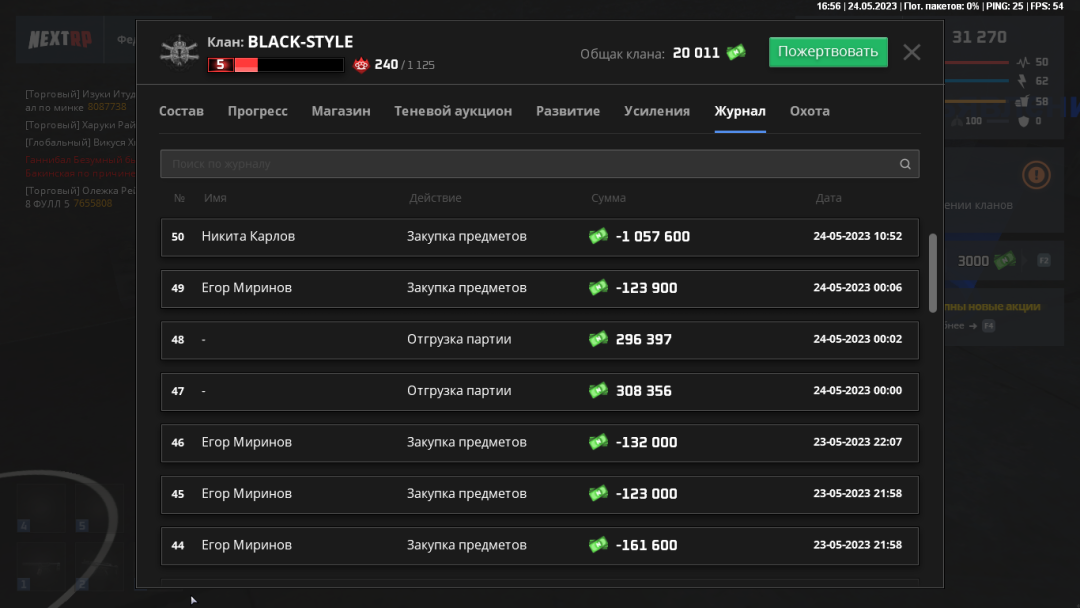Click the money icon in row 50
Viewport: 1080px width, 608px height.
click(598, 236)
